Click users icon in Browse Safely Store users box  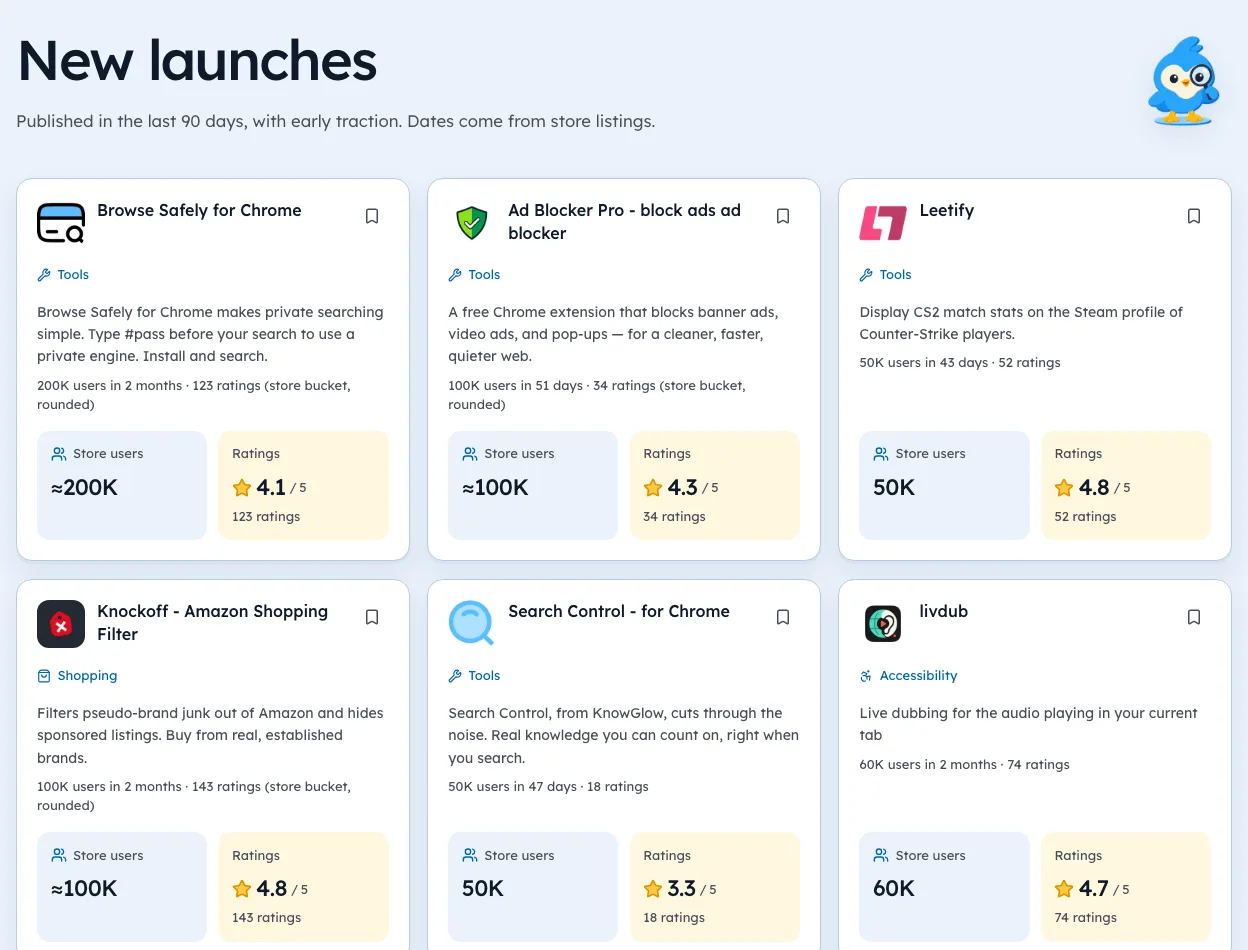tap(59, 454)
